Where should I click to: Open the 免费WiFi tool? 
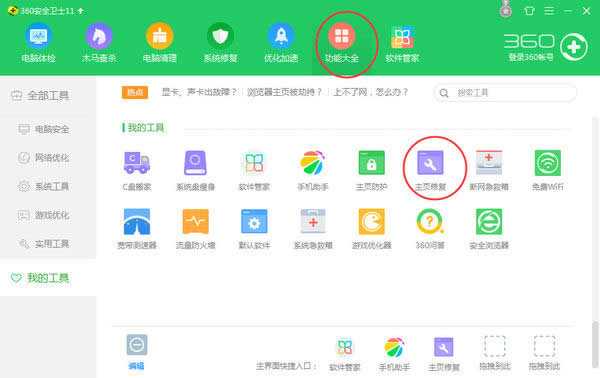548,170
